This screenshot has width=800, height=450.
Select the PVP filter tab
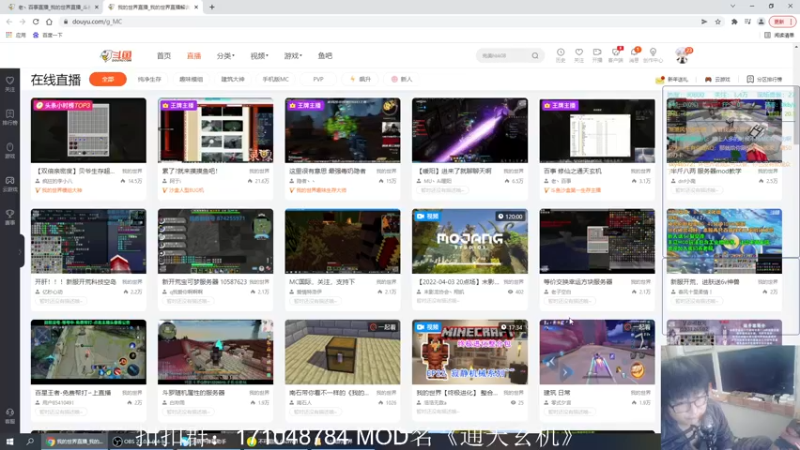318,79
